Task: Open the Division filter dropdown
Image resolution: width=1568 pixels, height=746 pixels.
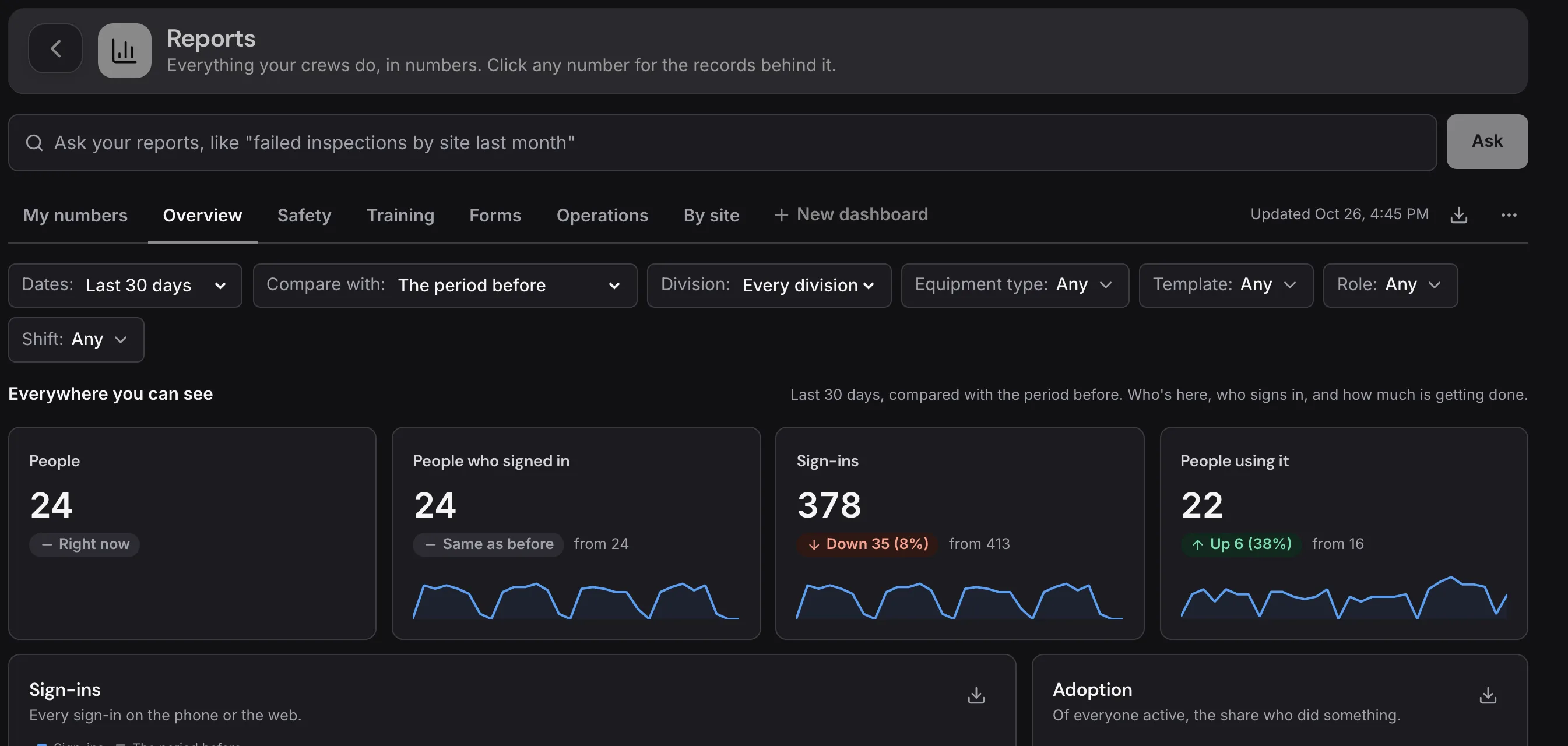Action: pos(769,286)
